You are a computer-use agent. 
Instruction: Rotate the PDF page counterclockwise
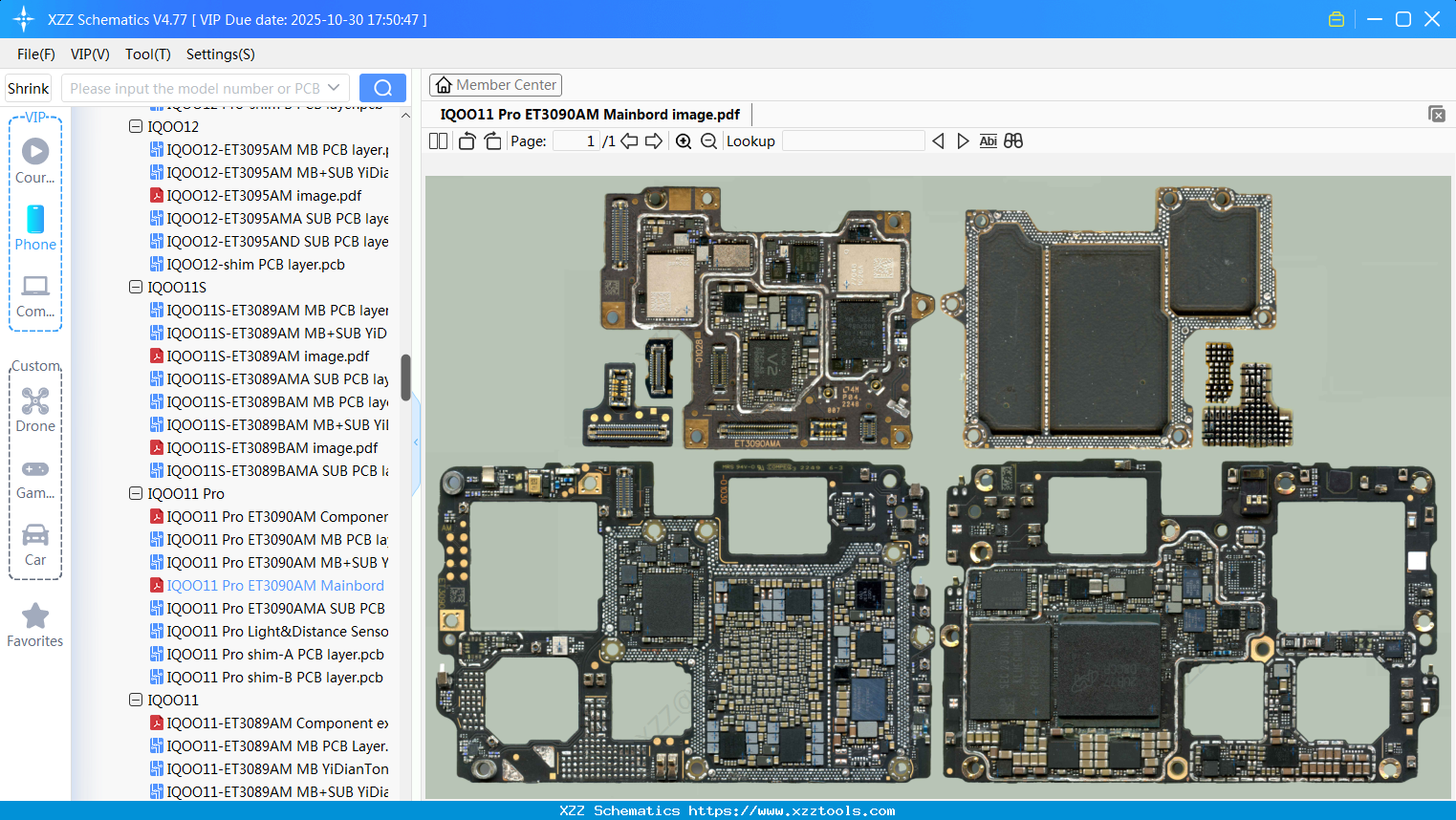(466, 140)
